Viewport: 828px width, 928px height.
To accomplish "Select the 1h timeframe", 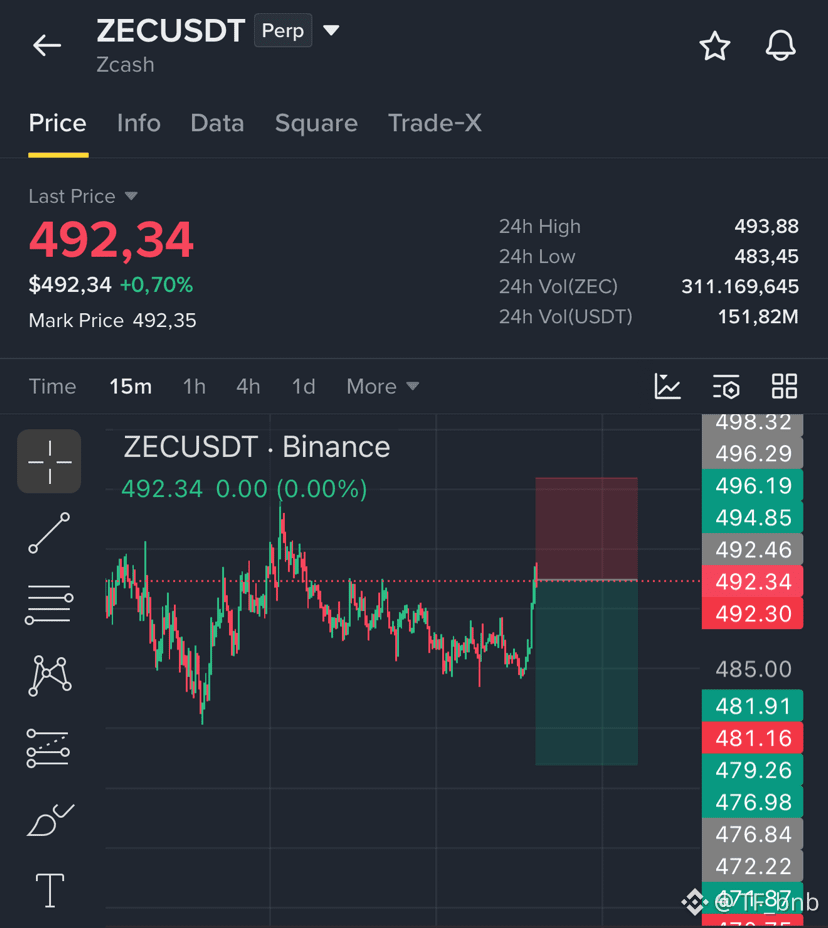I will click(194, 386).
